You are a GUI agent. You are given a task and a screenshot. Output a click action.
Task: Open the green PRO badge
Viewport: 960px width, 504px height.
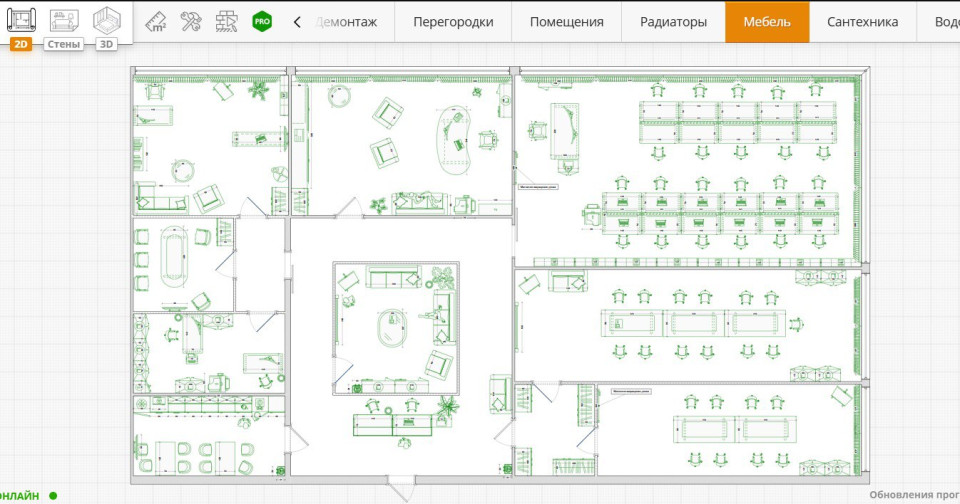tap(262, 21)
